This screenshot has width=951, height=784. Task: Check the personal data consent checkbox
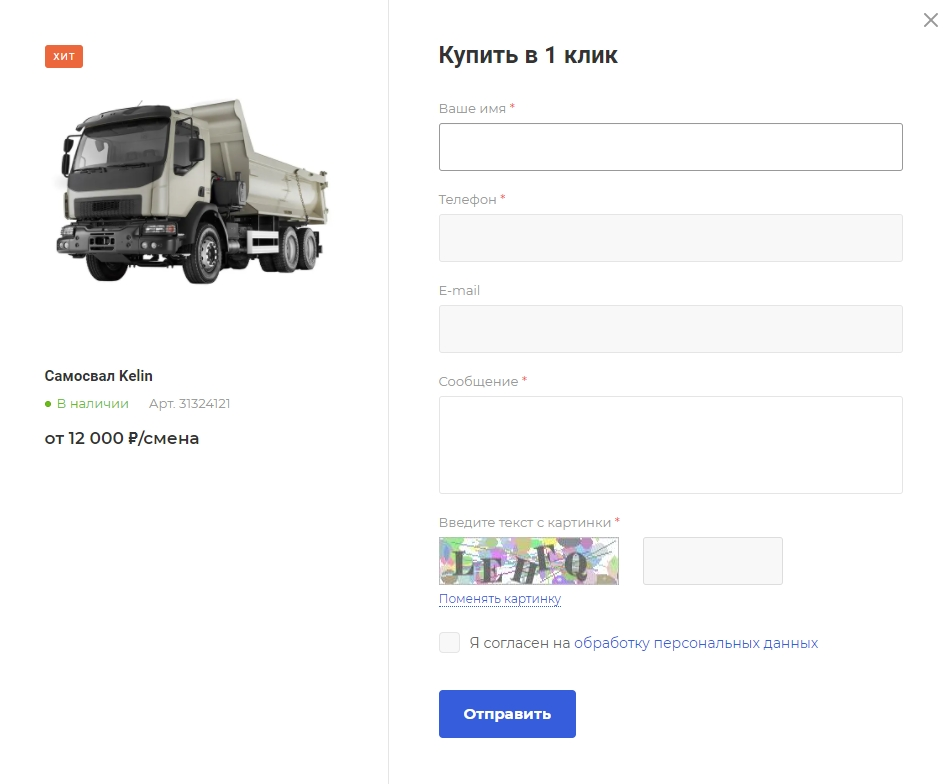tap(449, 642)
